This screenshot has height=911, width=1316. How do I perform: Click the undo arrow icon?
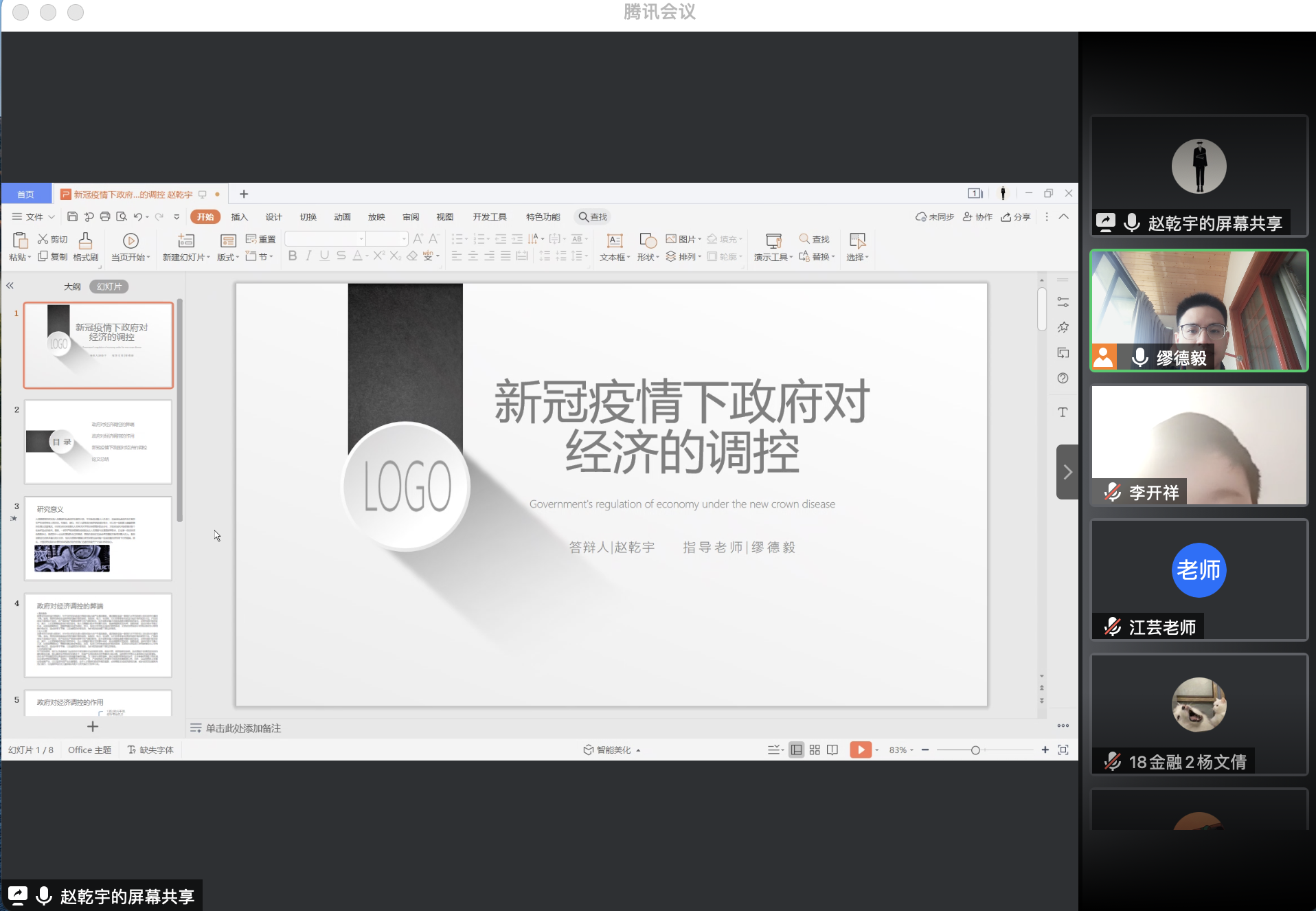click(x=137, y=216)
